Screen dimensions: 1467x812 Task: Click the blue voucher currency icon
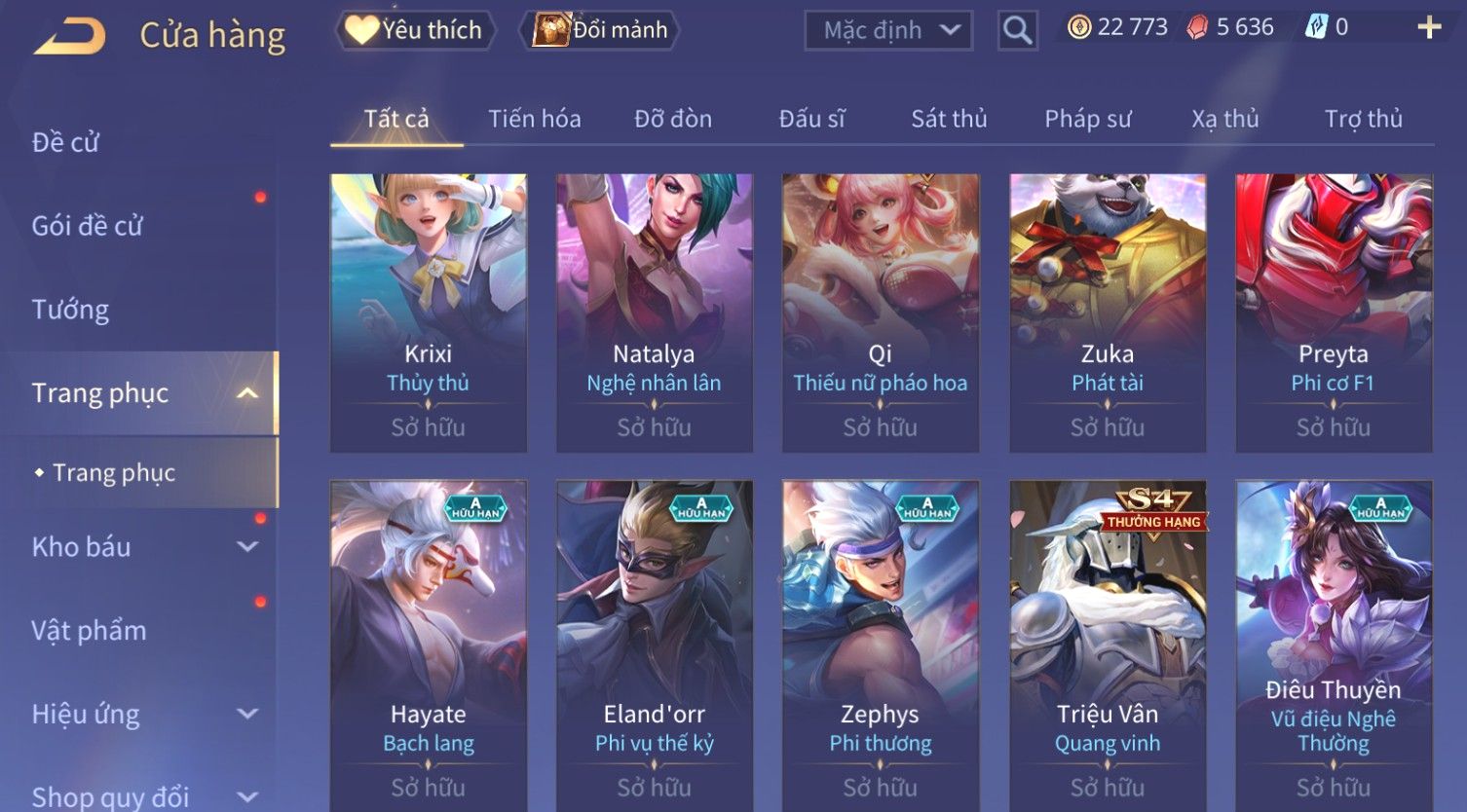click(x=1316, y=27)
